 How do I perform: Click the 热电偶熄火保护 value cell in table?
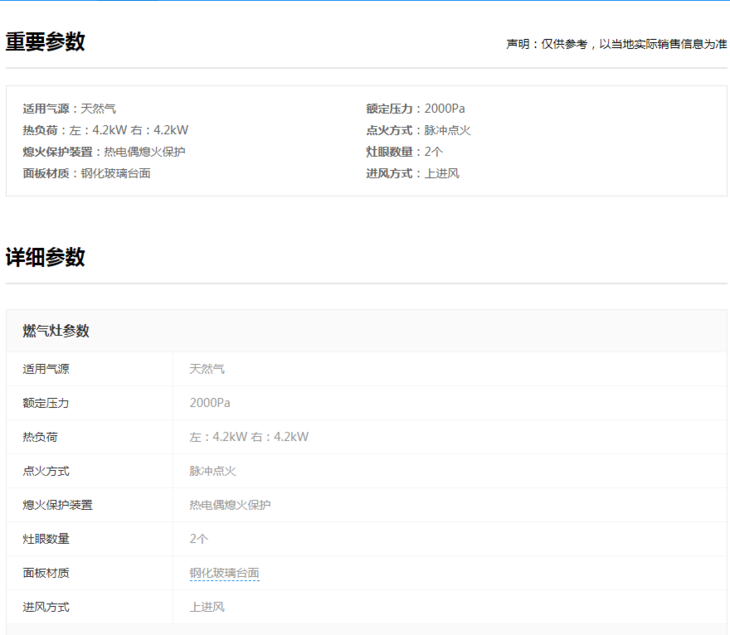[x=230, y=505]
